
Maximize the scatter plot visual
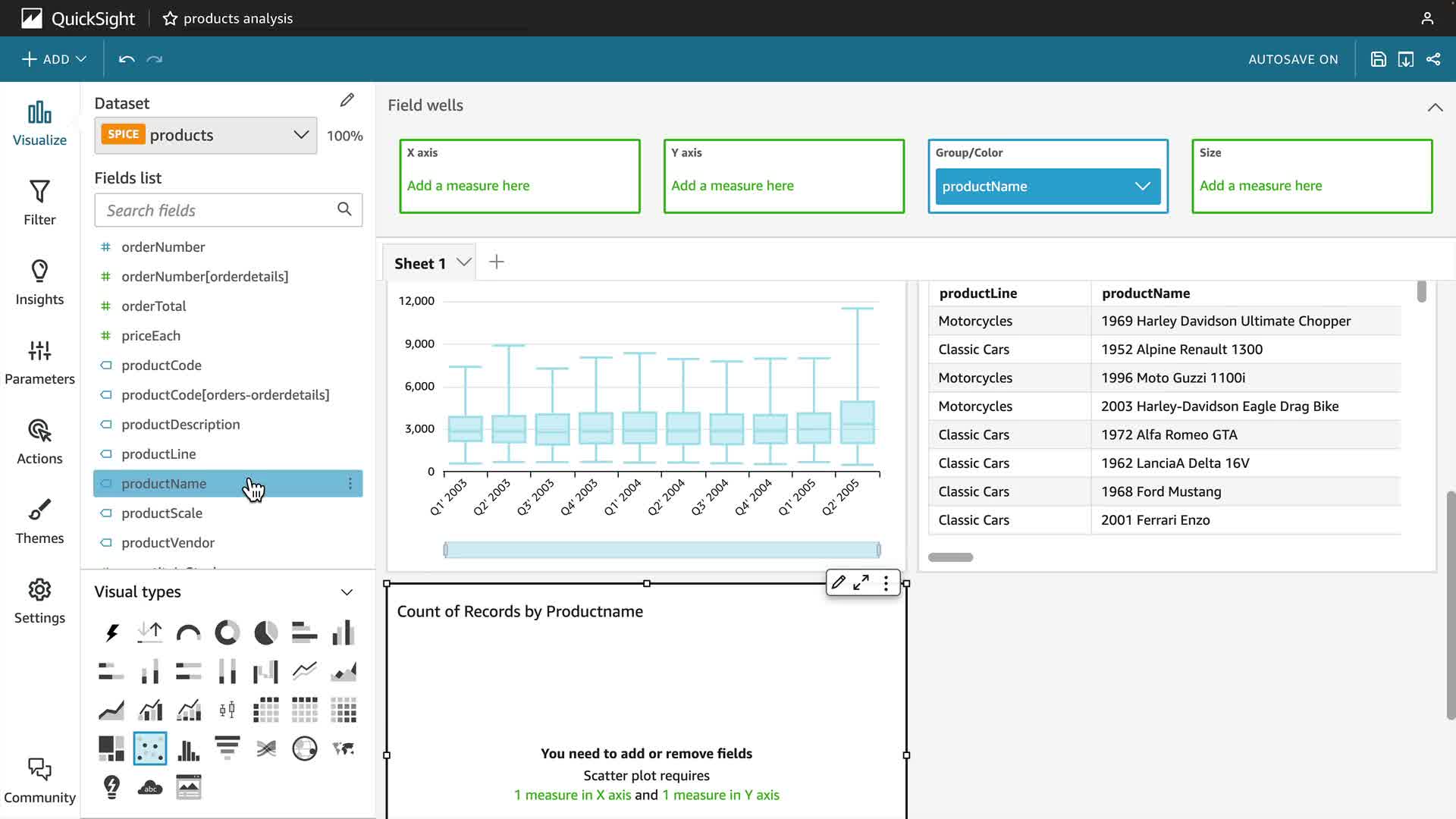tap(861, 582)
